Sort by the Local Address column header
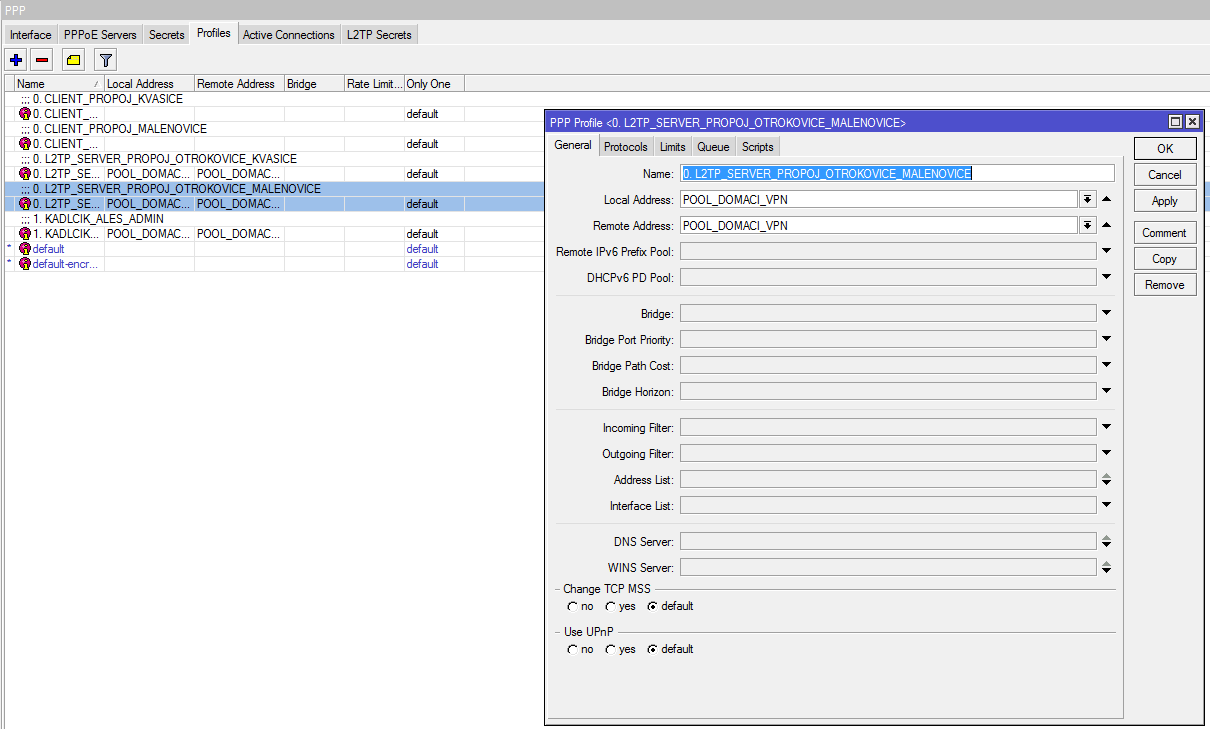The height and width of the screenshot is (729, 1210). point(149,84)
